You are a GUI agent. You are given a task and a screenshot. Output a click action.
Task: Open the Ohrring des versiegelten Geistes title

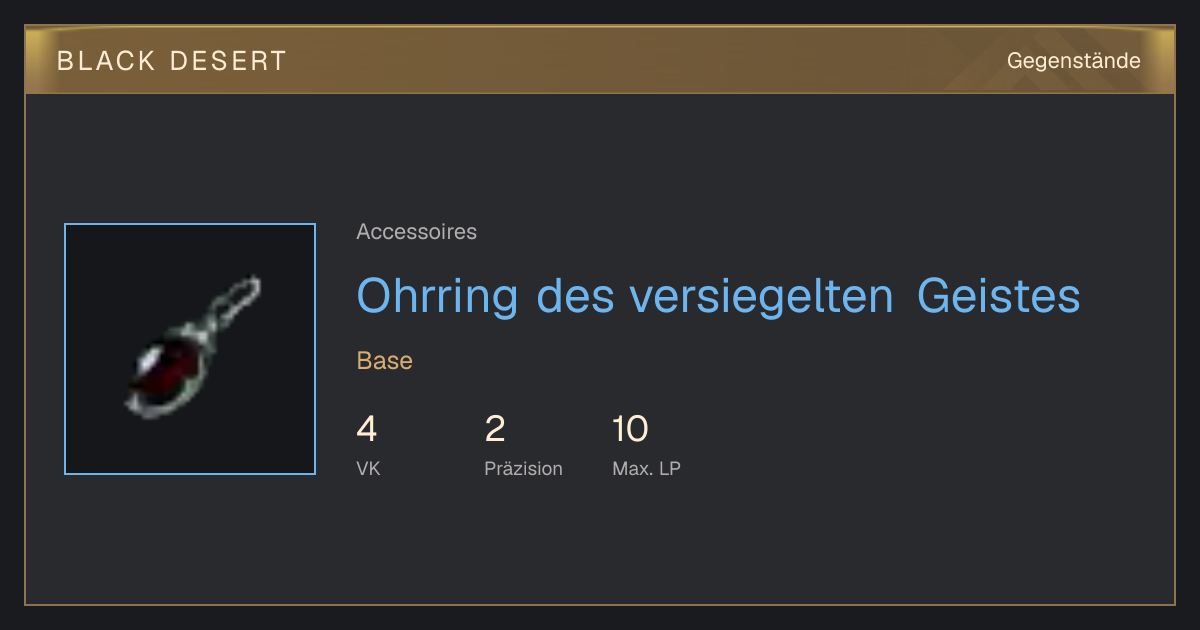coord(718,296)
